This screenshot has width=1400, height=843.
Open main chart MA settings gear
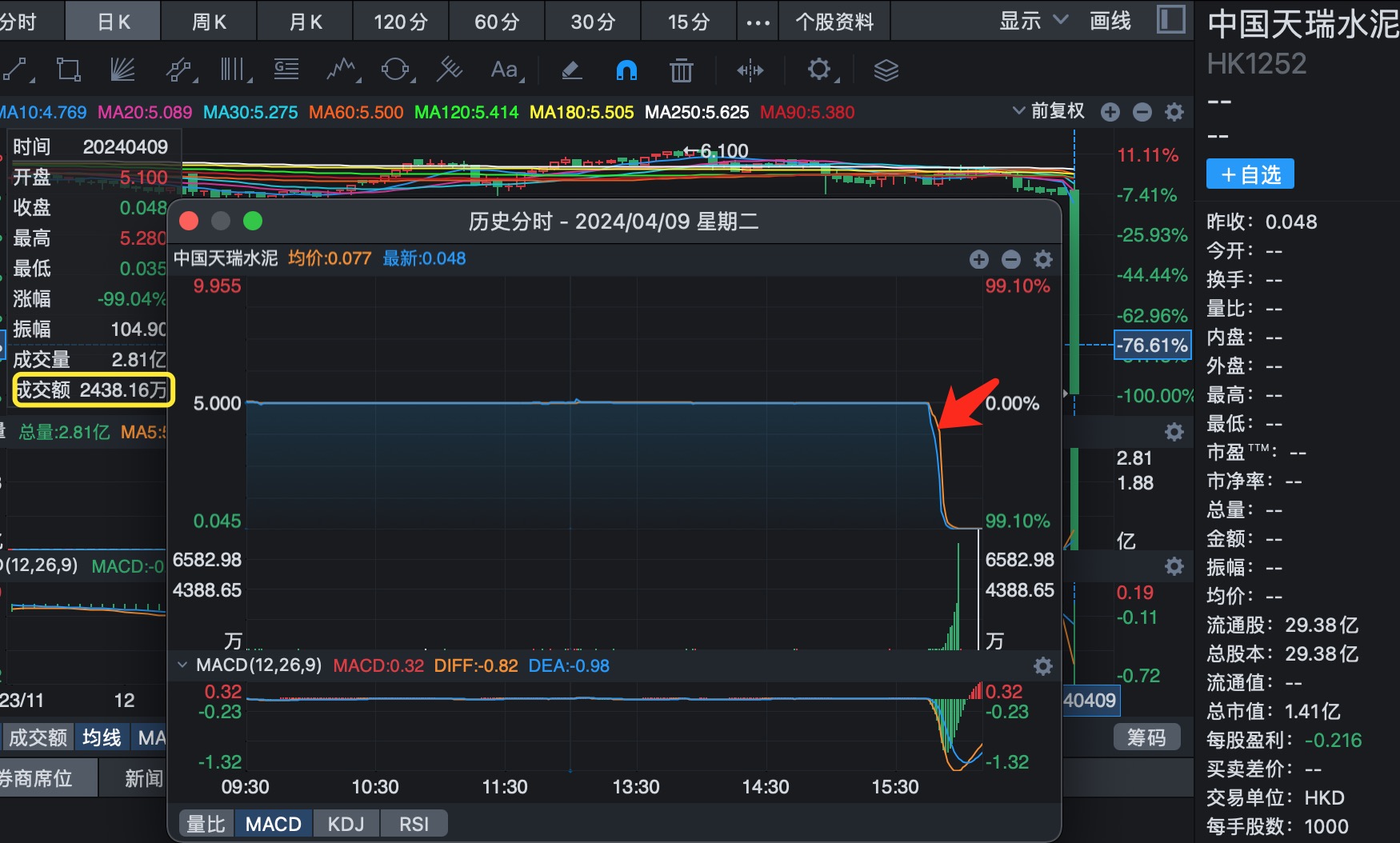(x=1174, y=112)
